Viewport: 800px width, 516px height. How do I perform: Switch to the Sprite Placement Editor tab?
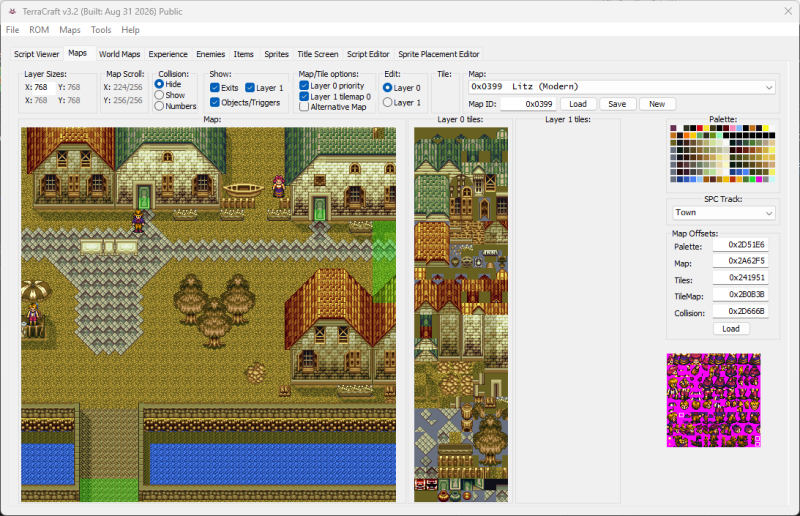[x=438, y=54]
